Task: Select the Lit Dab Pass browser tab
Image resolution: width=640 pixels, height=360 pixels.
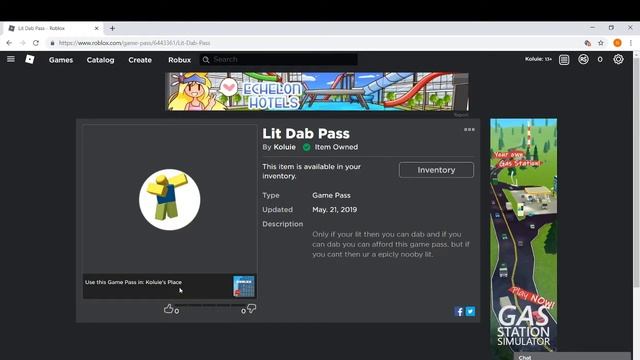Action: (53, 28)
